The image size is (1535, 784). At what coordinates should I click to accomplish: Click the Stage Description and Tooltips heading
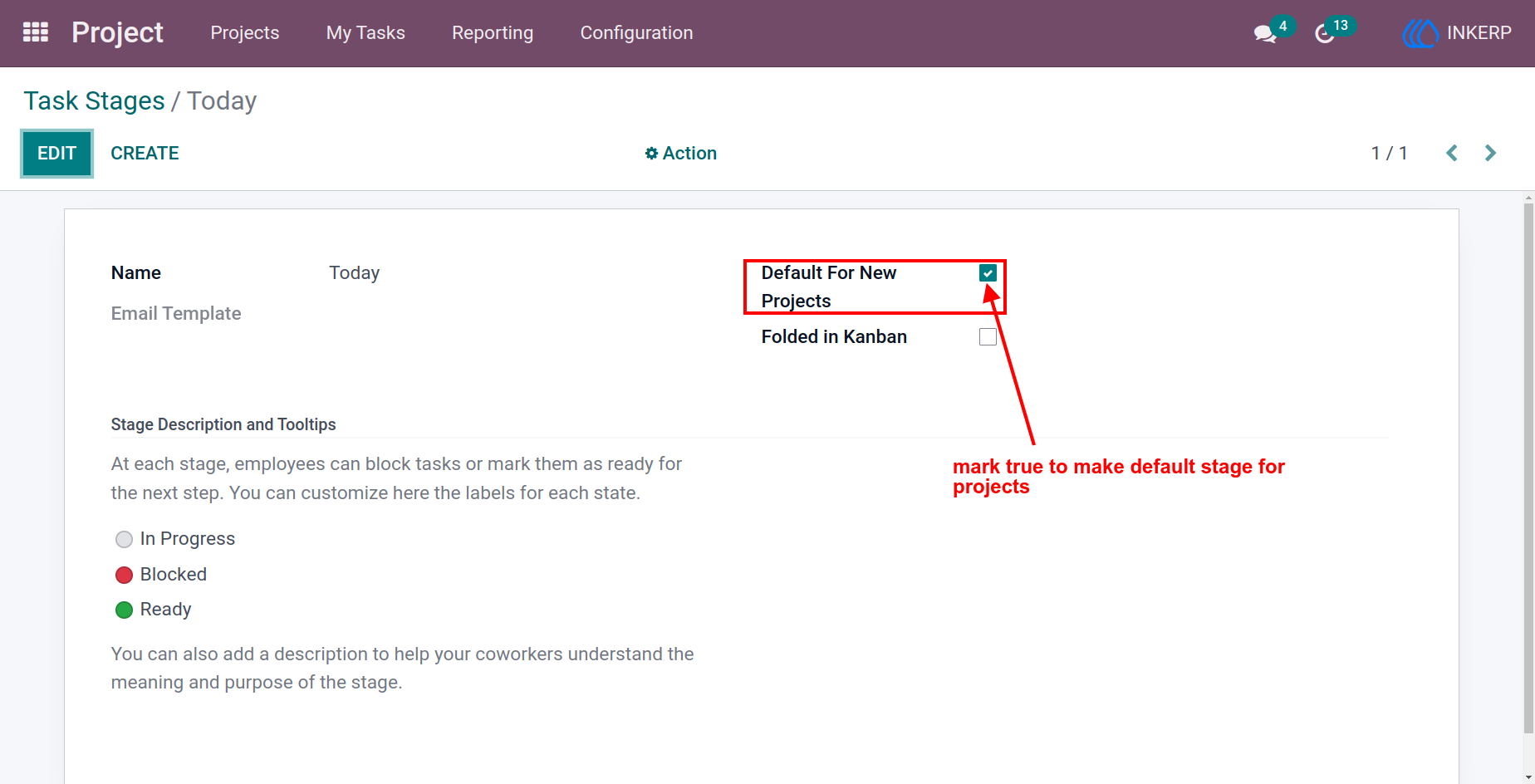223,424
